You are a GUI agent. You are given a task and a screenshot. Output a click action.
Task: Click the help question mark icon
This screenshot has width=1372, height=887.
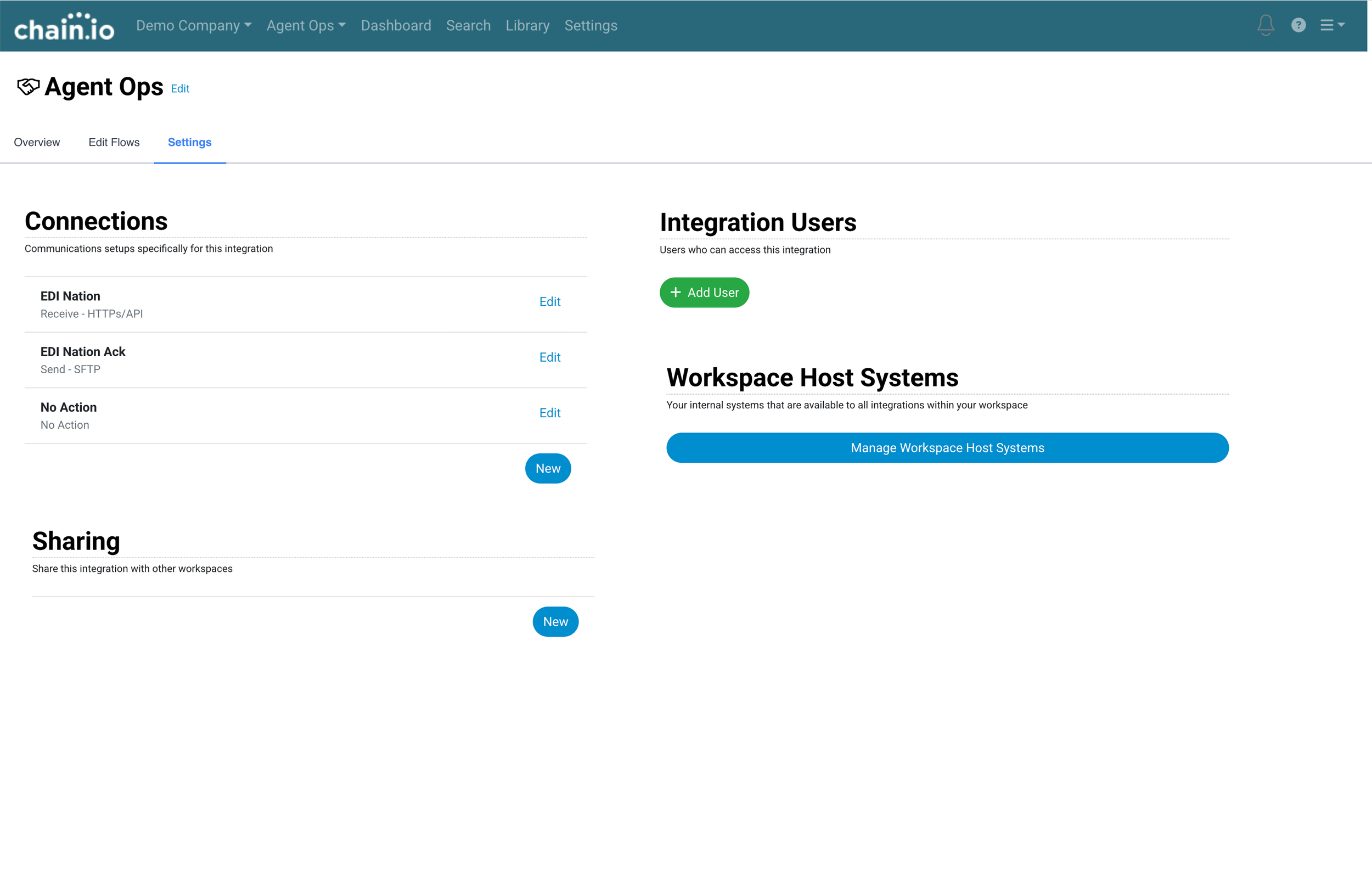1298,25
